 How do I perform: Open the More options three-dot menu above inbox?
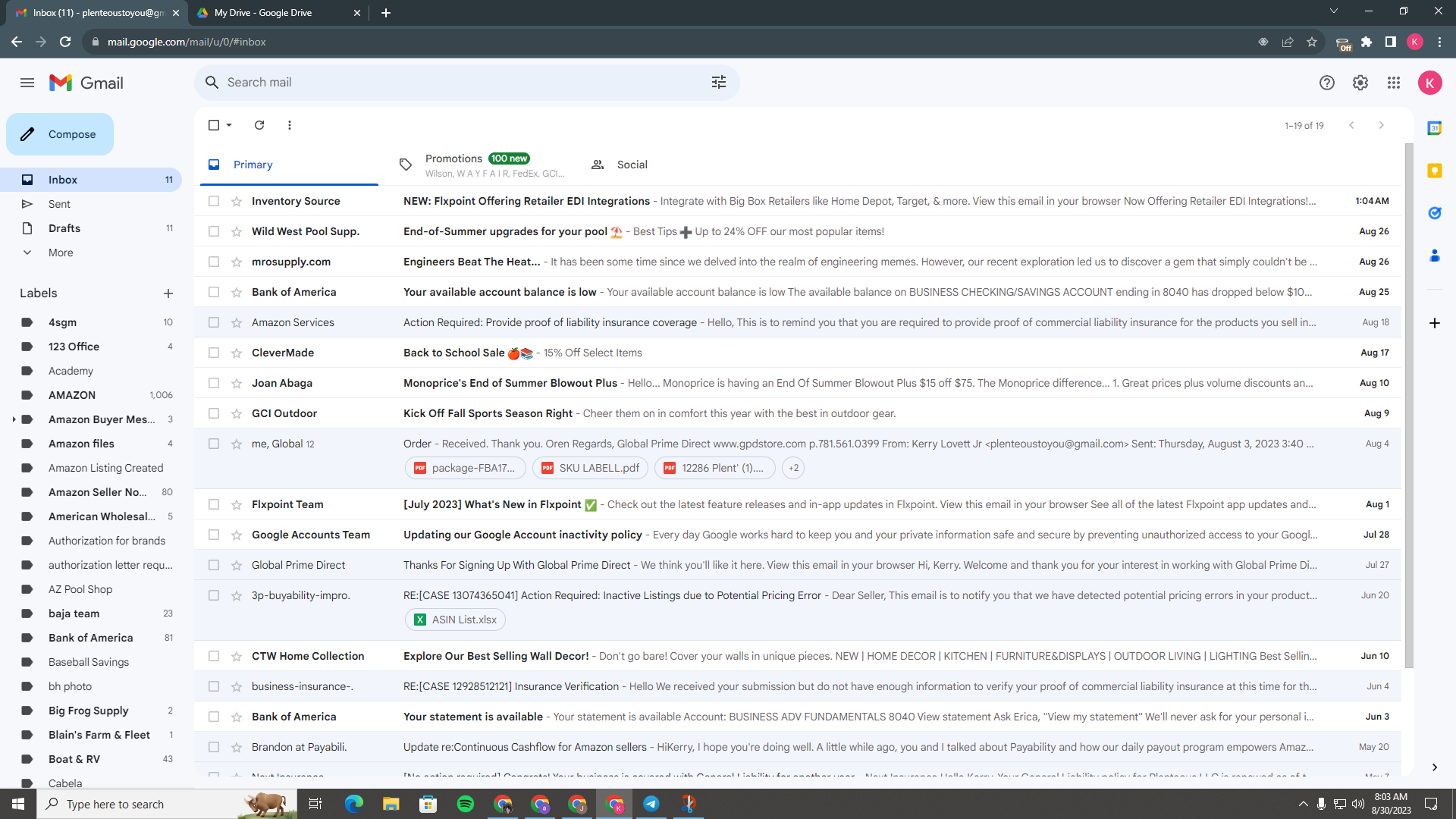click(x=290, y=125)
